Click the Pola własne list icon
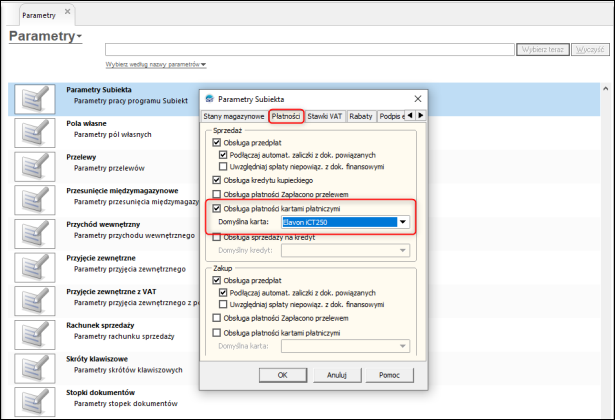Image resolution: width=615 pixels, height=420 pixels. pyautogui.click(x=35, y=133)
